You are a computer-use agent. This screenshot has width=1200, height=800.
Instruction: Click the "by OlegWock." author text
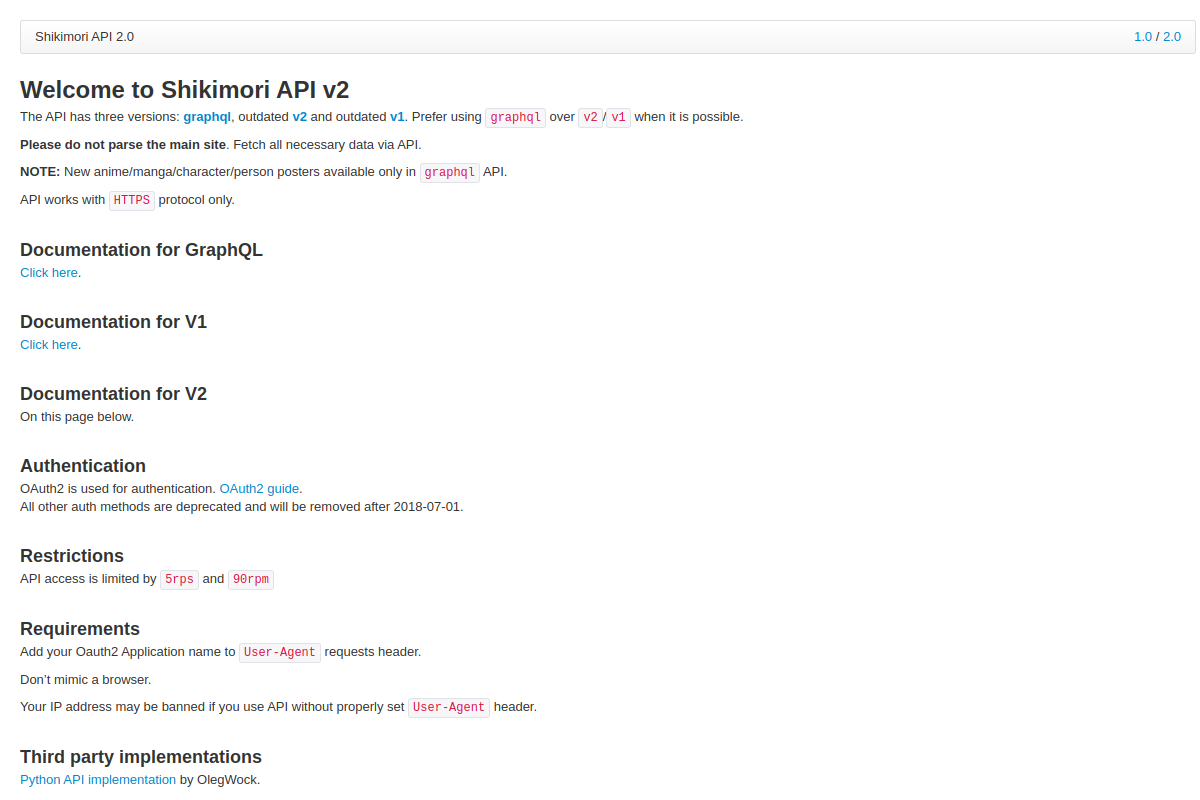(x=220, y=779)
